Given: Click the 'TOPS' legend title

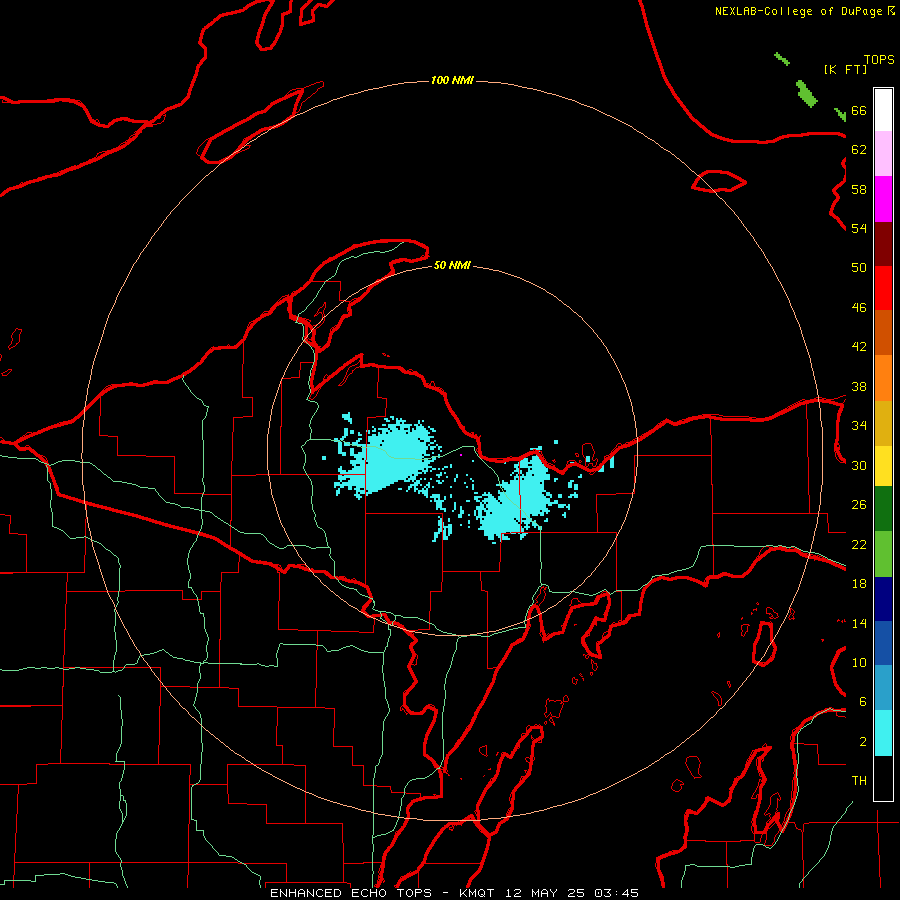Looking at the screenshot, I should coord(879,59).
